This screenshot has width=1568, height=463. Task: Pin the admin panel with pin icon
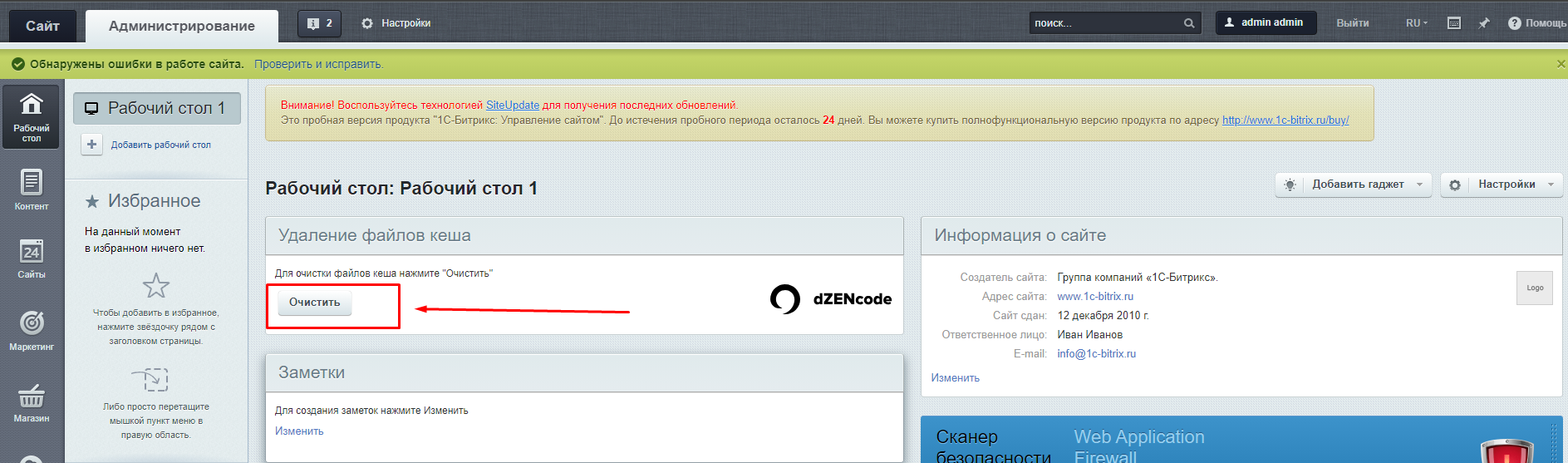point(1484,23)
